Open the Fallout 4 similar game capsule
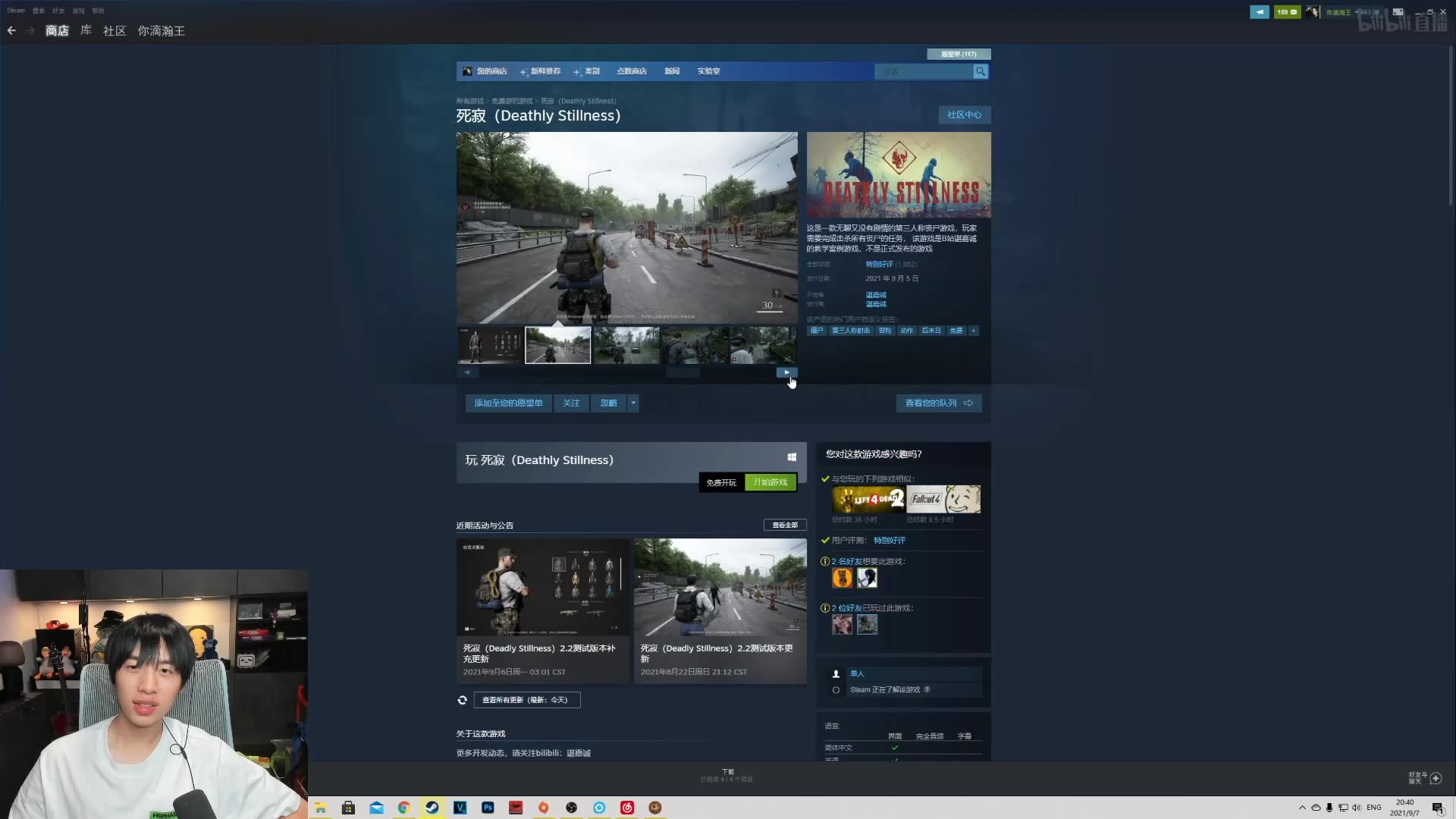The height and width of the screenshot is (819, 1456). 943,500
